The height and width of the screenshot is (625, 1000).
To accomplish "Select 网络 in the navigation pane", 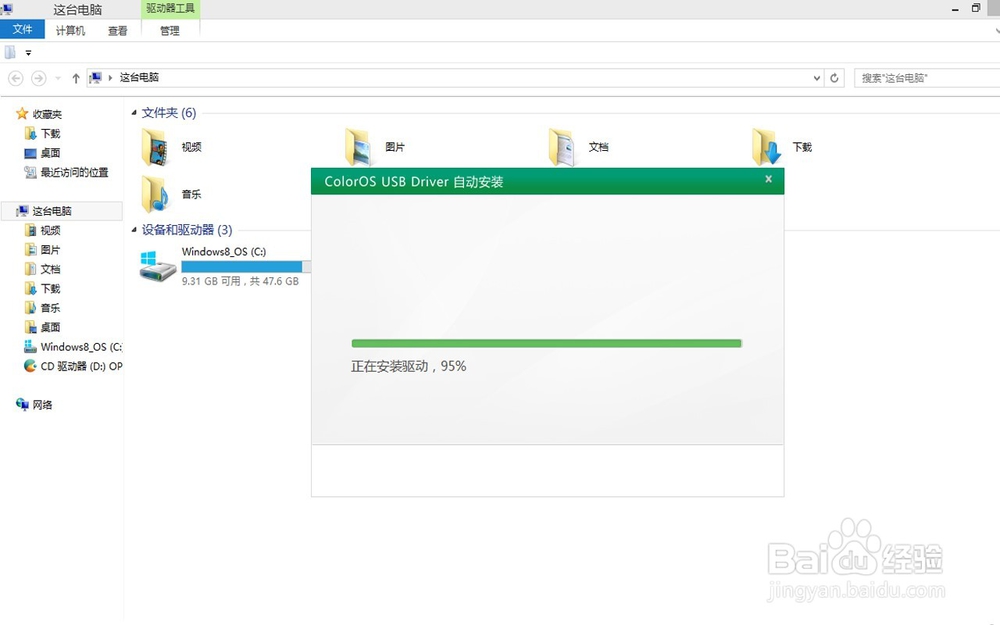I will (x=43, y=405).
